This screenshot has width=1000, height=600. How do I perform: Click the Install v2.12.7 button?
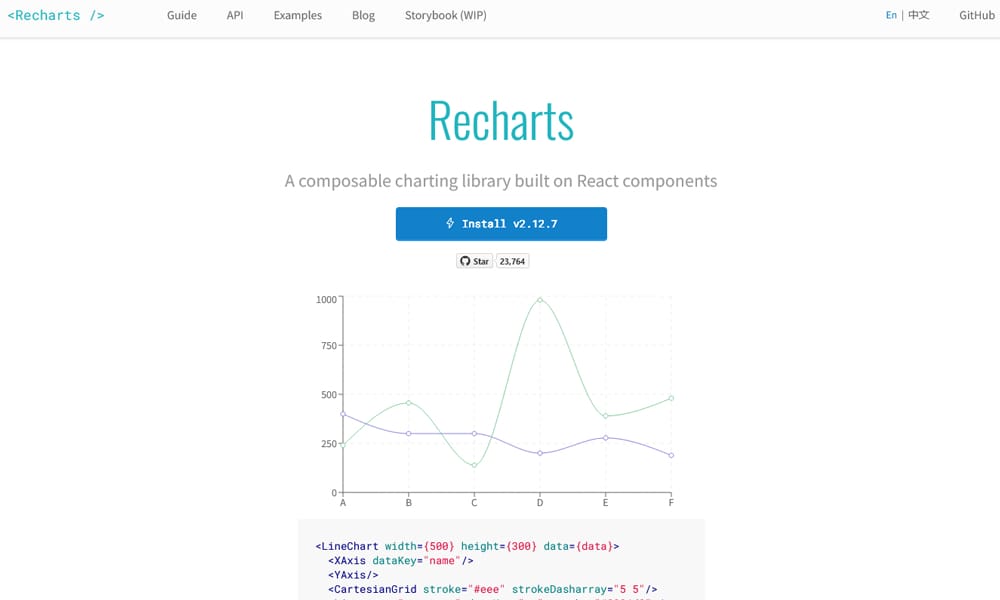pyautogui.click(x=501, y=224)
